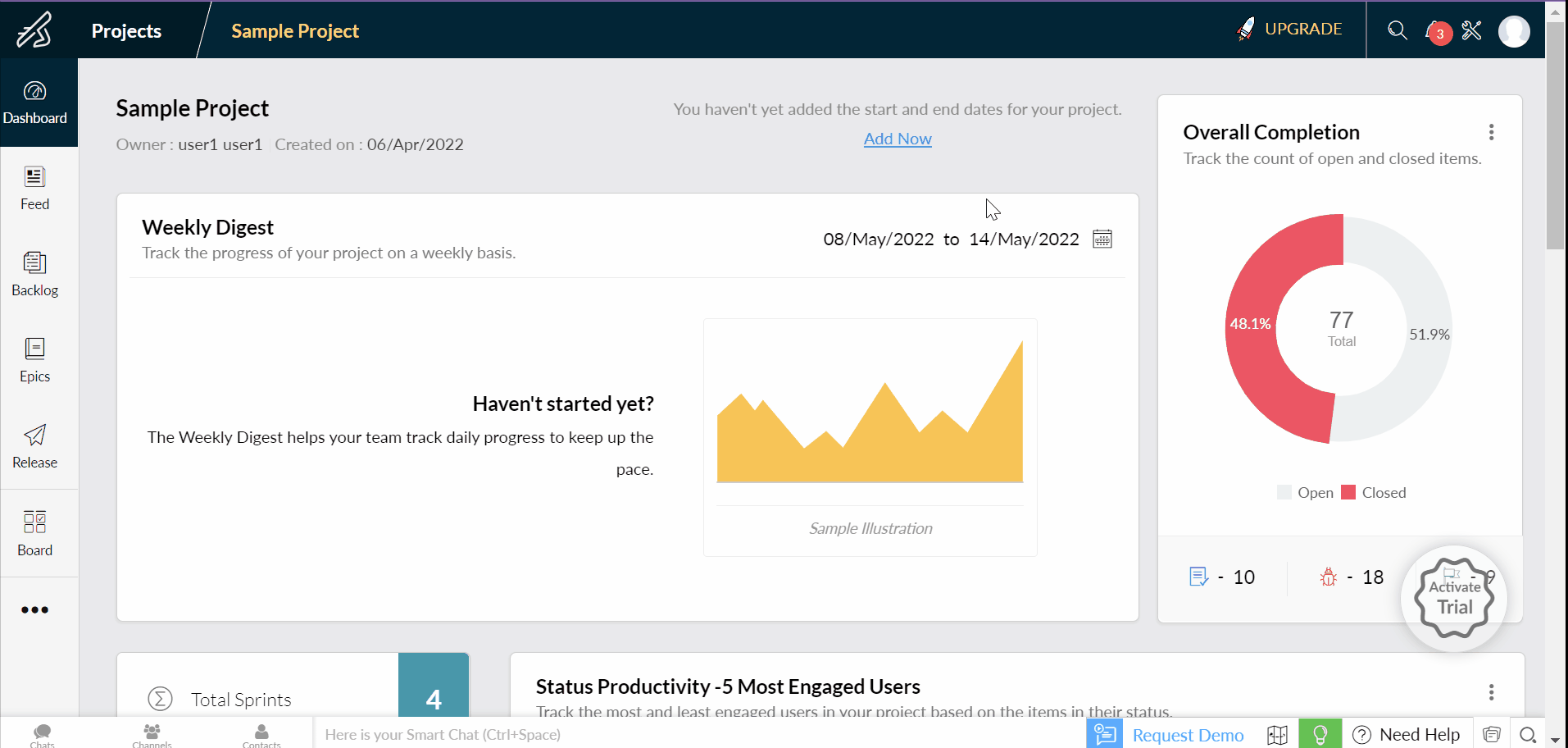Click the Total Sprints sigma icon
Image resolution: width=1568 pixels, height=748 pixels.
tap(160, 699)
